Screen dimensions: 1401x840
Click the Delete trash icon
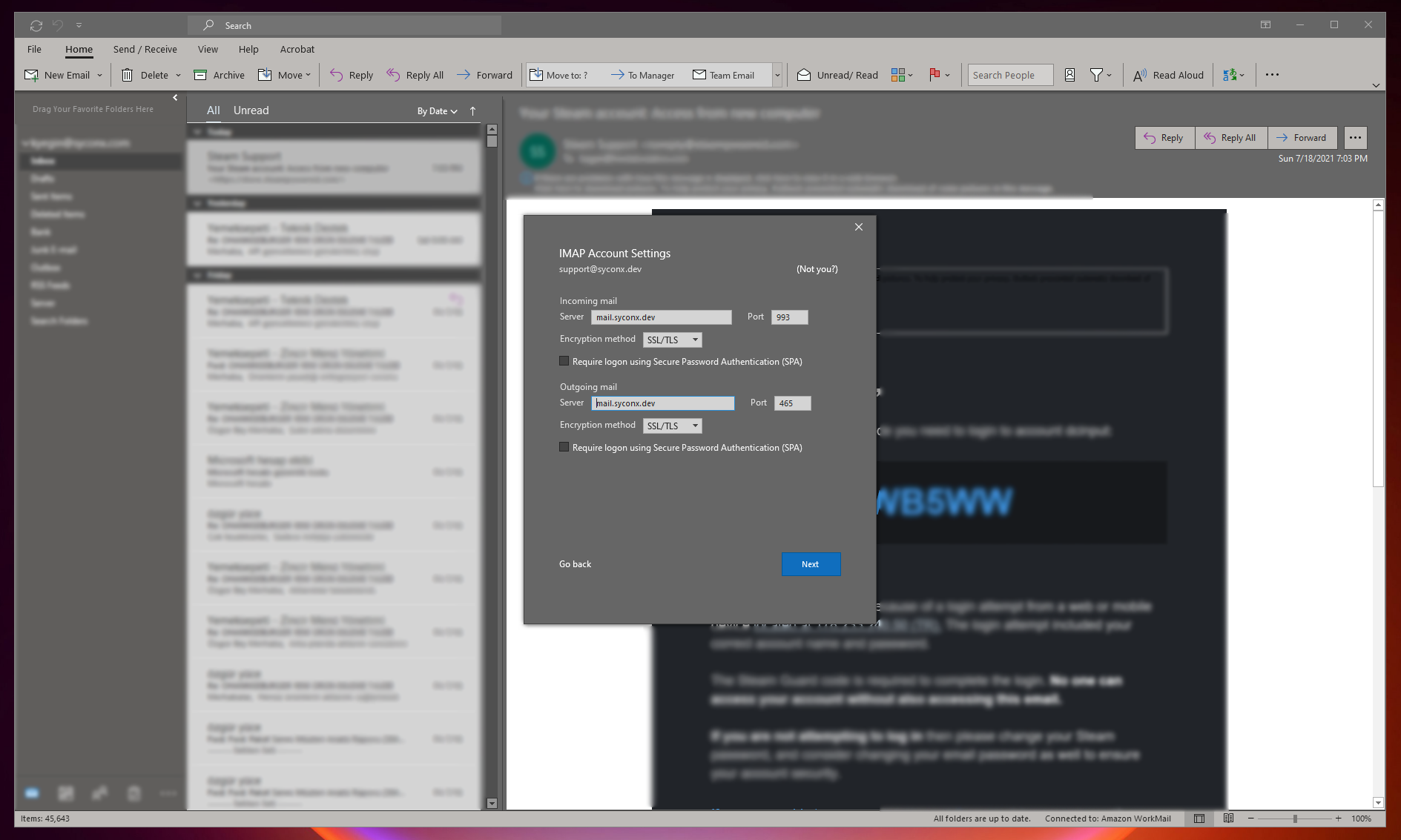[x=127, y=75]
